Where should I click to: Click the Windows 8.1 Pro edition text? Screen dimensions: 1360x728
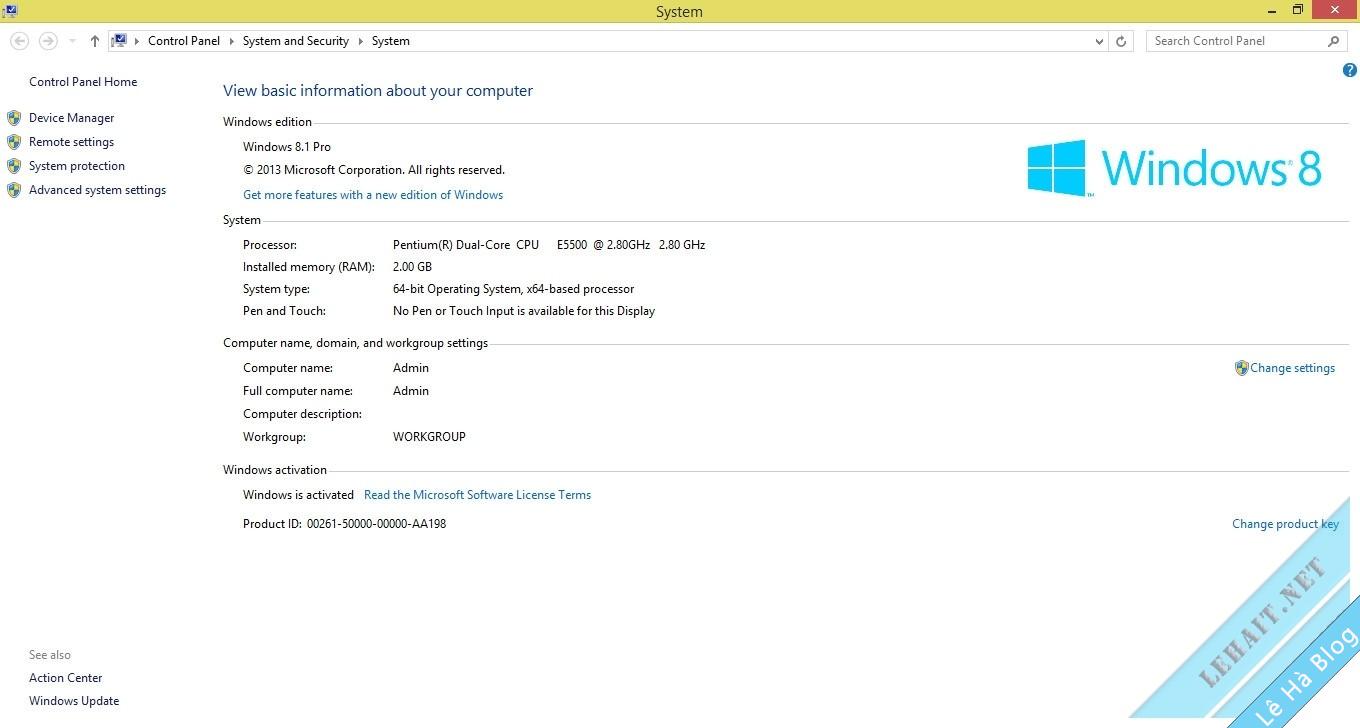[x=287, y=147]
